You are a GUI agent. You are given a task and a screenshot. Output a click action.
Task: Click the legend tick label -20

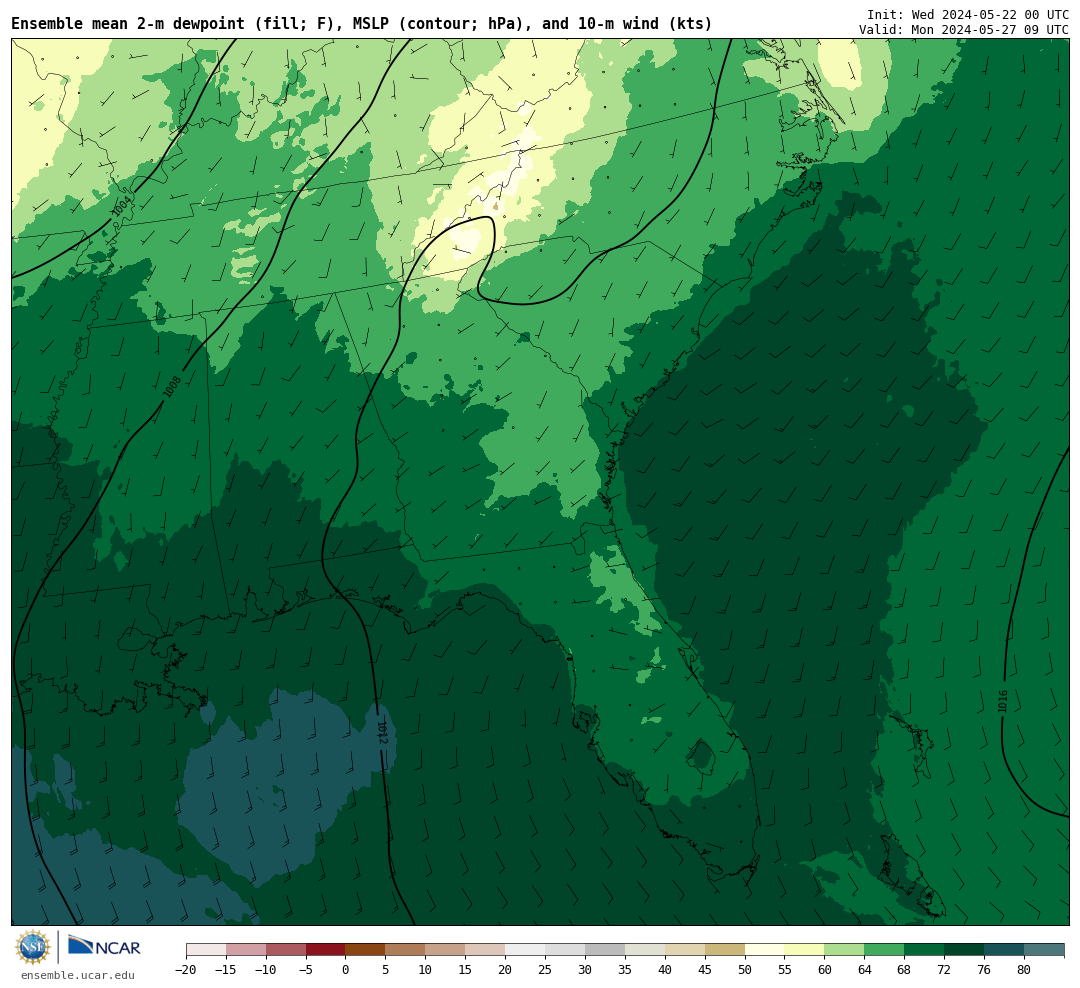(186, 969)
